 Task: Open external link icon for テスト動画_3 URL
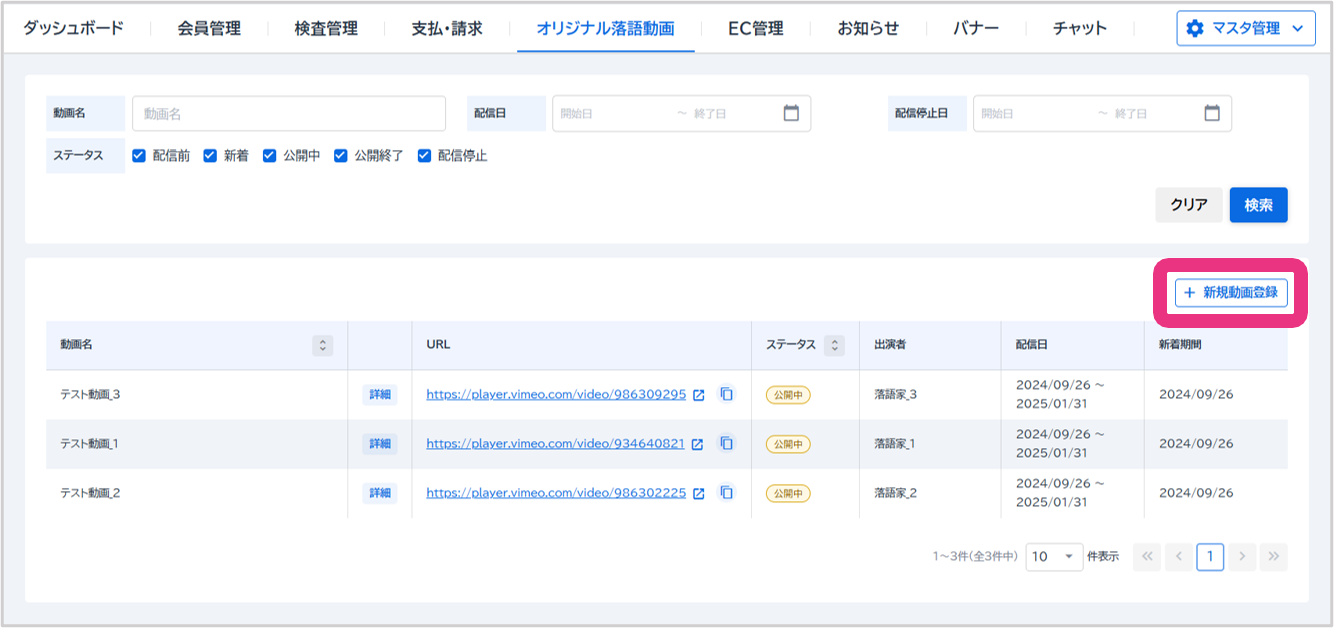pyautogui.click(x=699, y=395)
